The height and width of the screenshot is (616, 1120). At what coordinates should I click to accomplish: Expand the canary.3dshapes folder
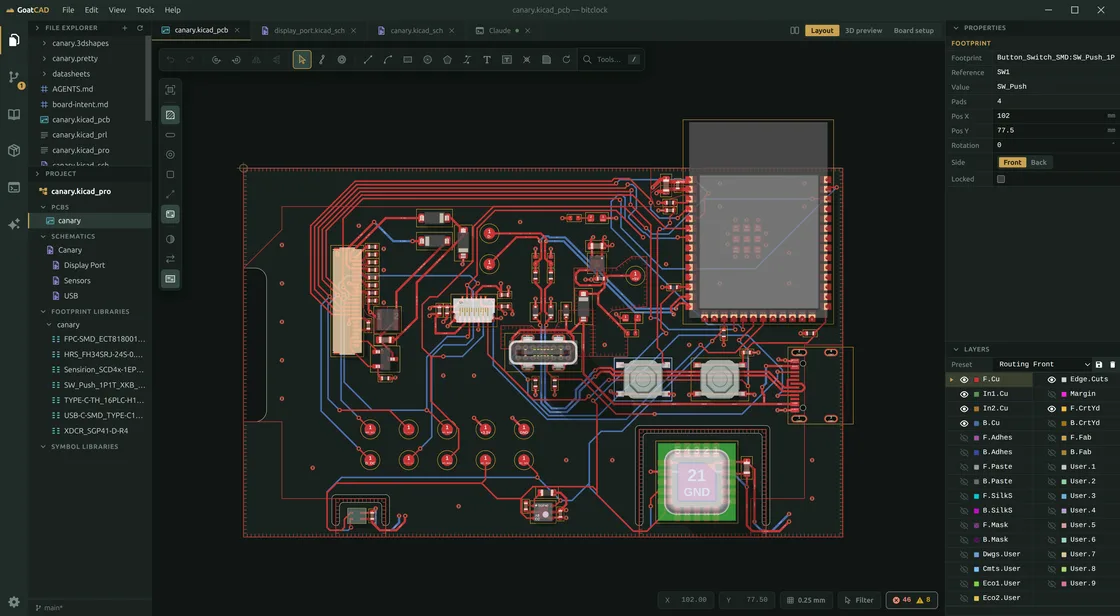click(44, 44)
